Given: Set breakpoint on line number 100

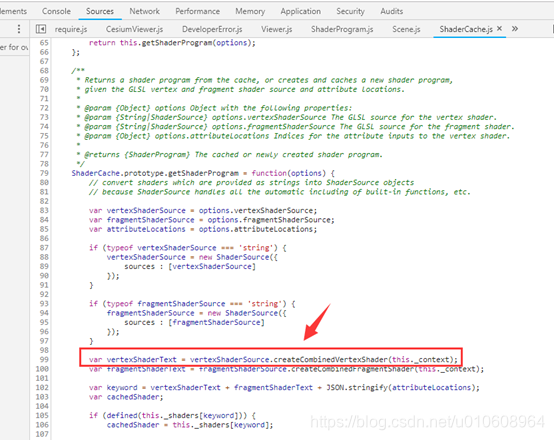Looking at the screenshot, I should [x=42, y=369].
